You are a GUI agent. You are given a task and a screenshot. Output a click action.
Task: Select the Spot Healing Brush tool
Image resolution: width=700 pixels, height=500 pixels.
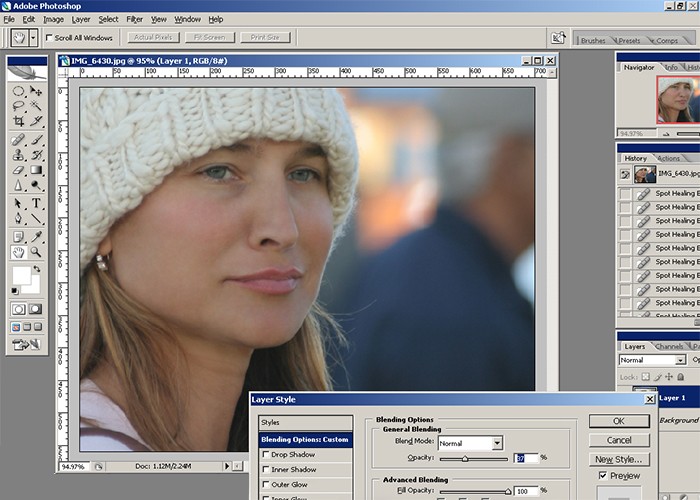tap(18, 140)
